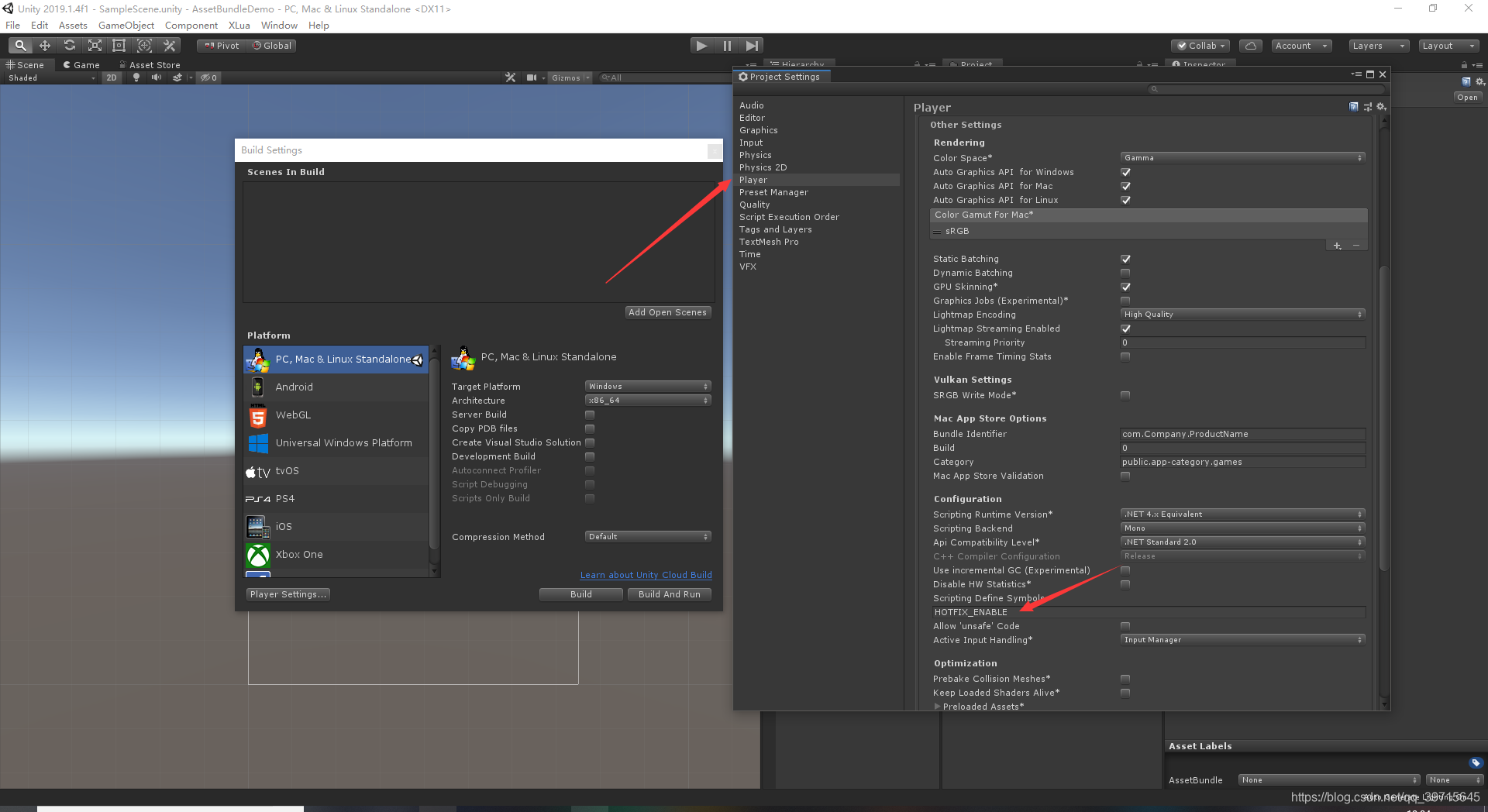Open Player settings help book icon
Viewport: 1488px width, 812px height.
[1354, 107]
